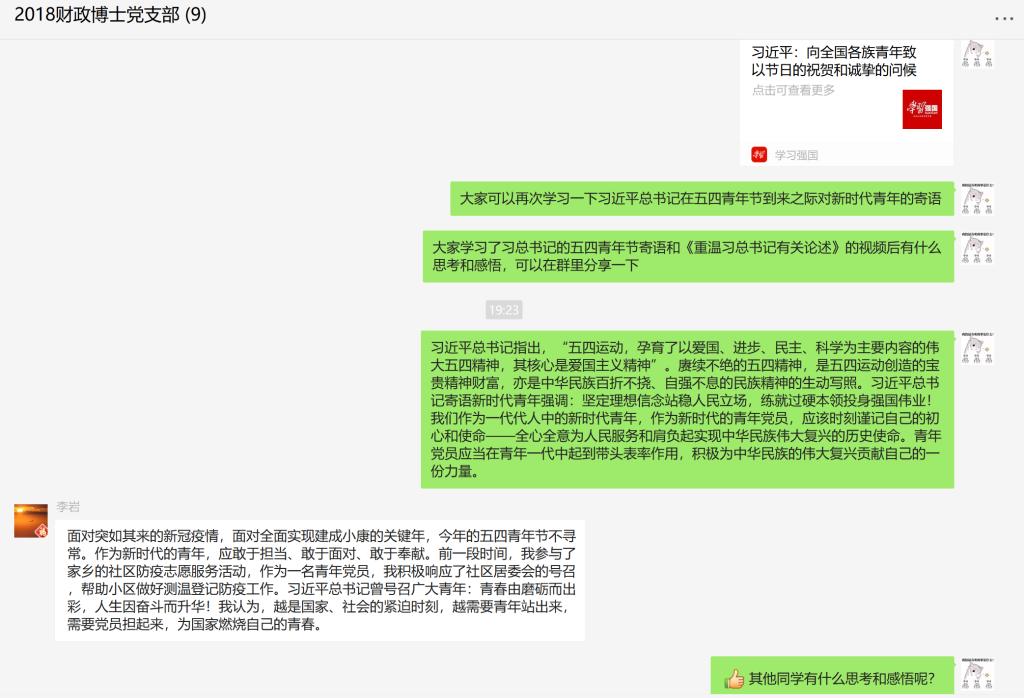Screen dimensions: 1024x698
Task: Click avatar beside the long 五四运动 message
Action: 976,347
